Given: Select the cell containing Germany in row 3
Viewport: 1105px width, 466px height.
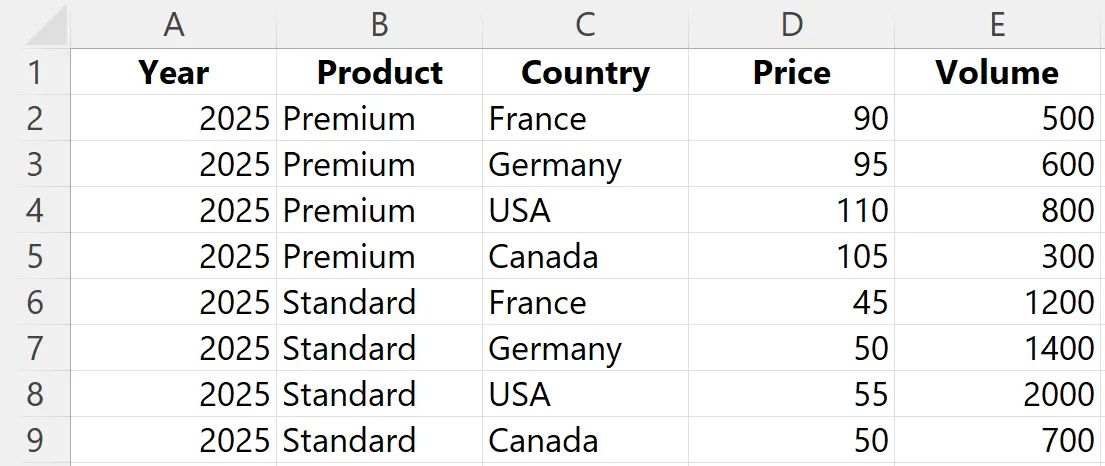Looking at the screenshot, I should pos(585,164).
